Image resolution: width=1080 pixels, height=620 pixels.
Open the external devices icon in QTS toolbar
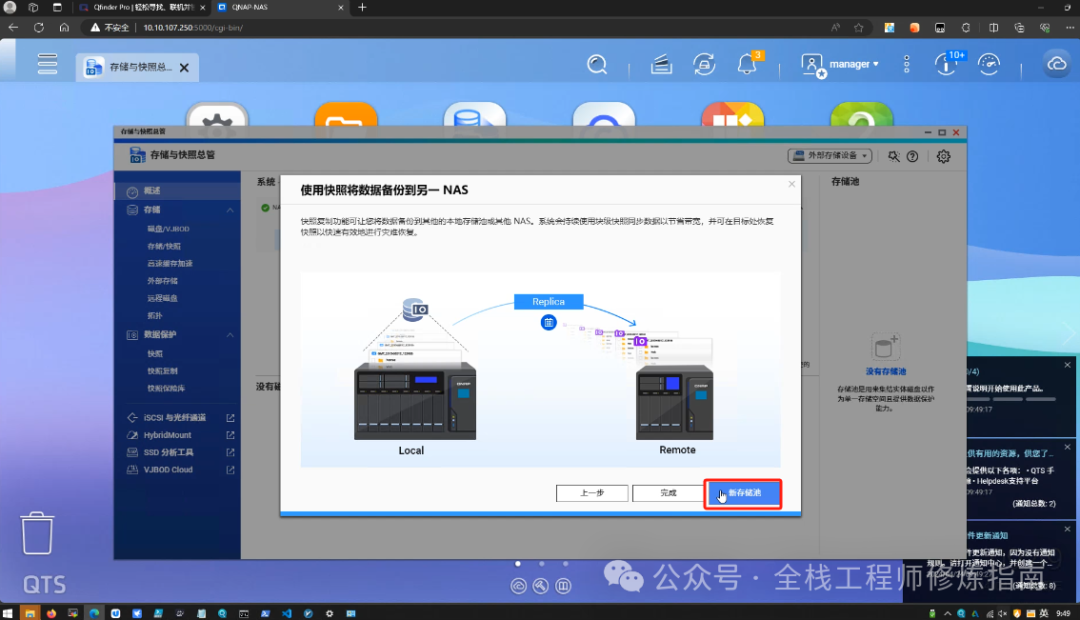pos(704,64)
